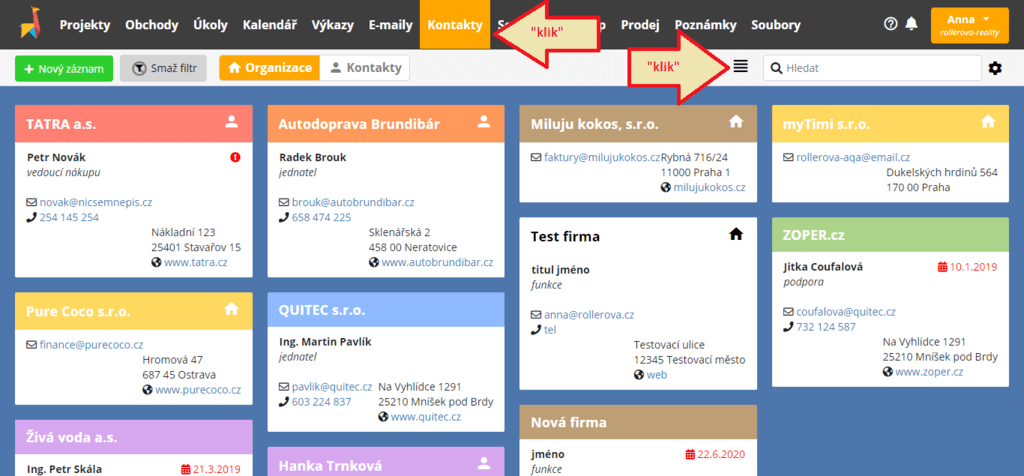The width and height of the screenshot is (1024, 476).
Task: Click the tel link on Test firma
Action: pyautogui.click(x=550, y=330)
